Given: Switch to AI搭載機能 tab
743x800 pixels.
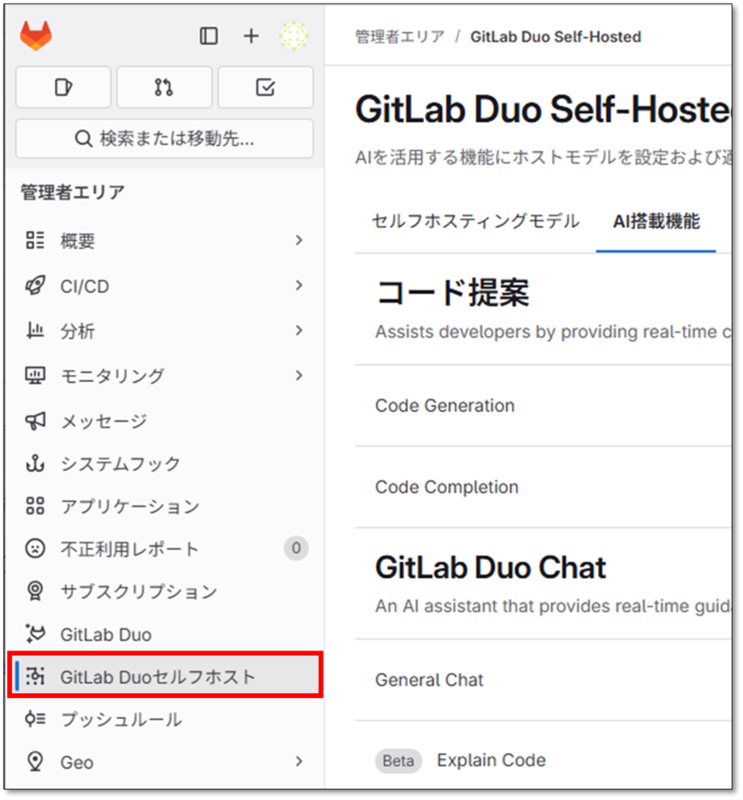Looking at the screenshot, I should click(656, 221).
